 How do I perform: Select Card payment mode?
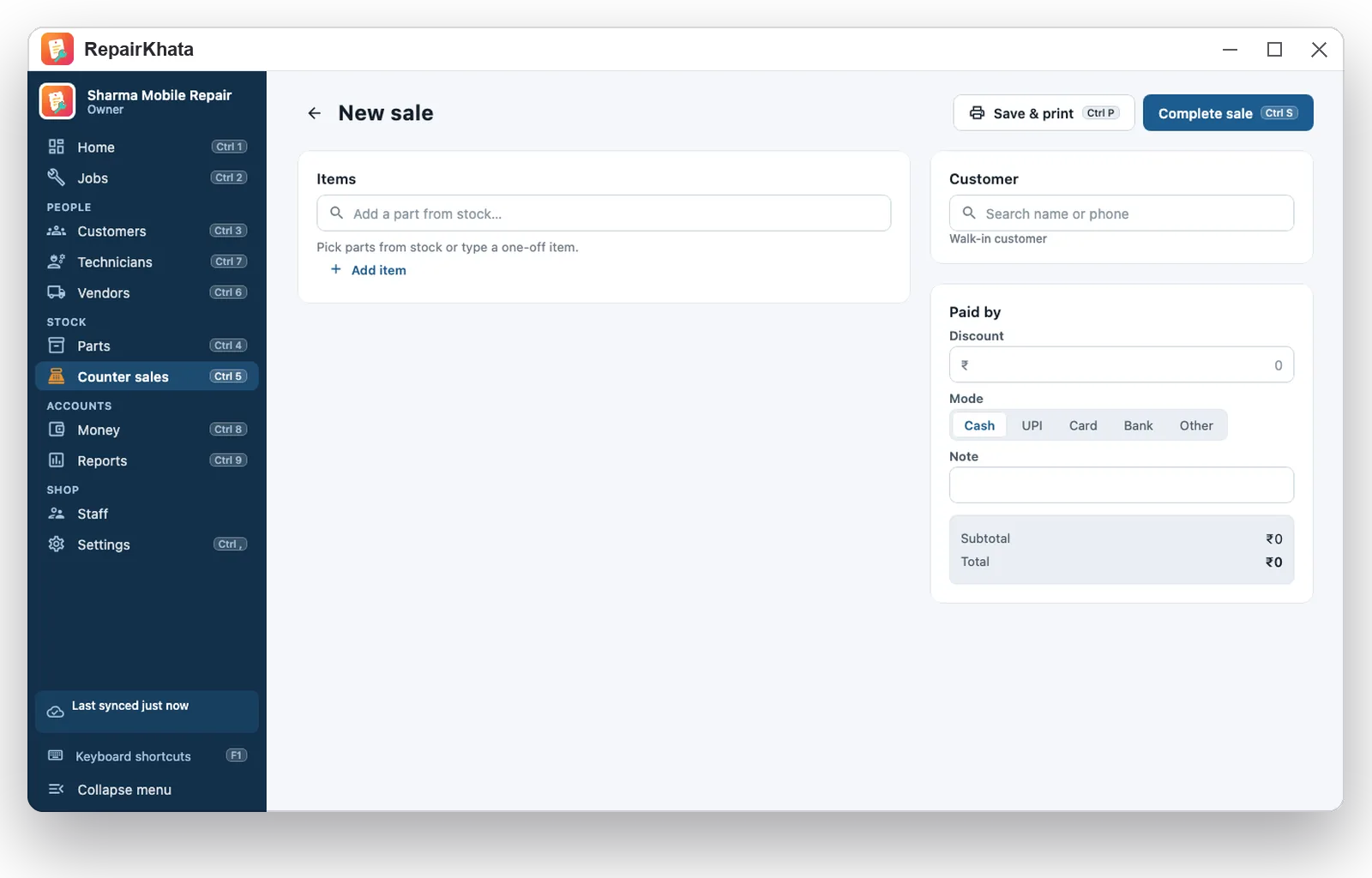coord(1083,425)
